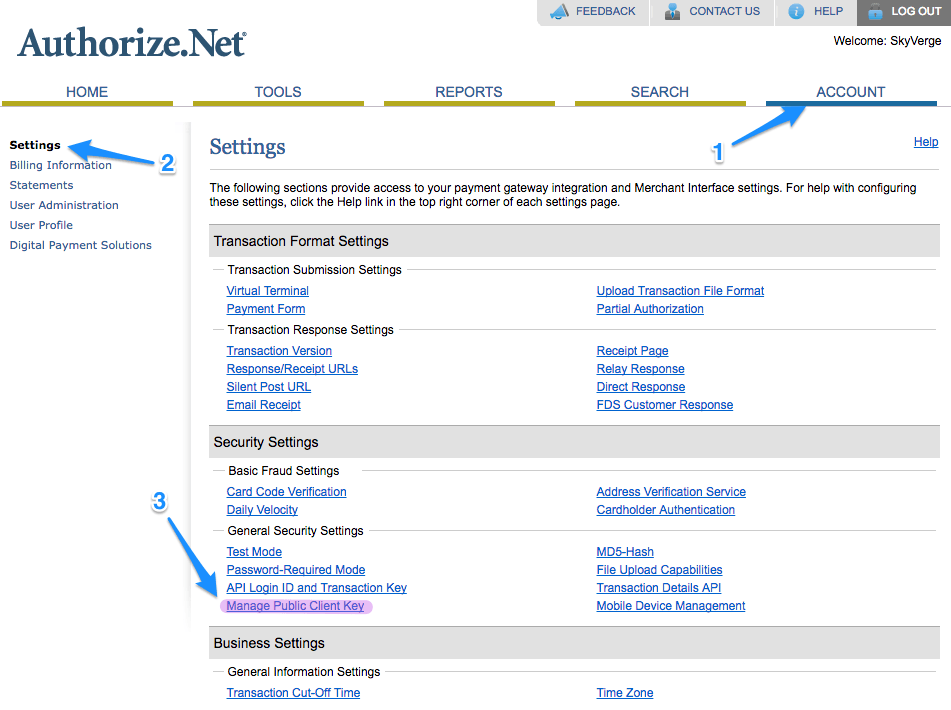
Task: Open the Partial Authorization link
Action: click(x=650, y=309)
